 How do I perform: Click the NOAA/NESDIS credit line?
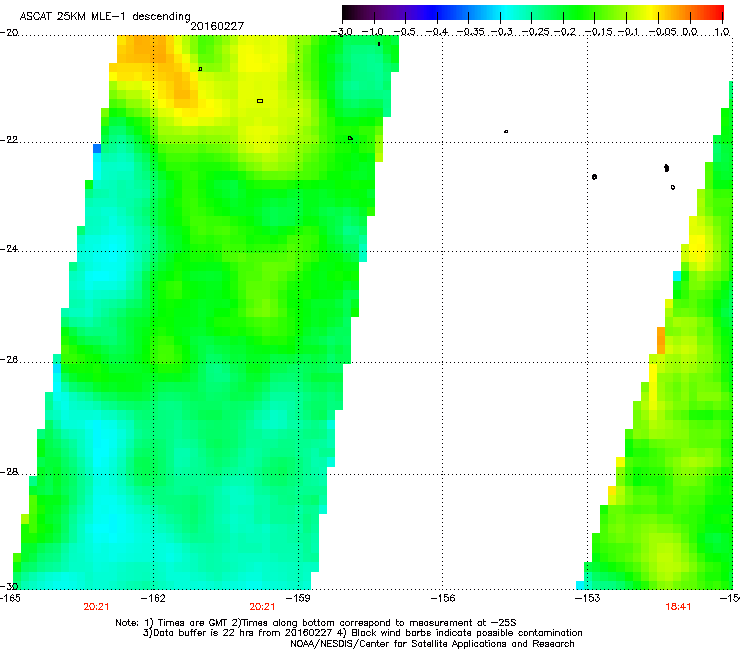coord(432,643)
